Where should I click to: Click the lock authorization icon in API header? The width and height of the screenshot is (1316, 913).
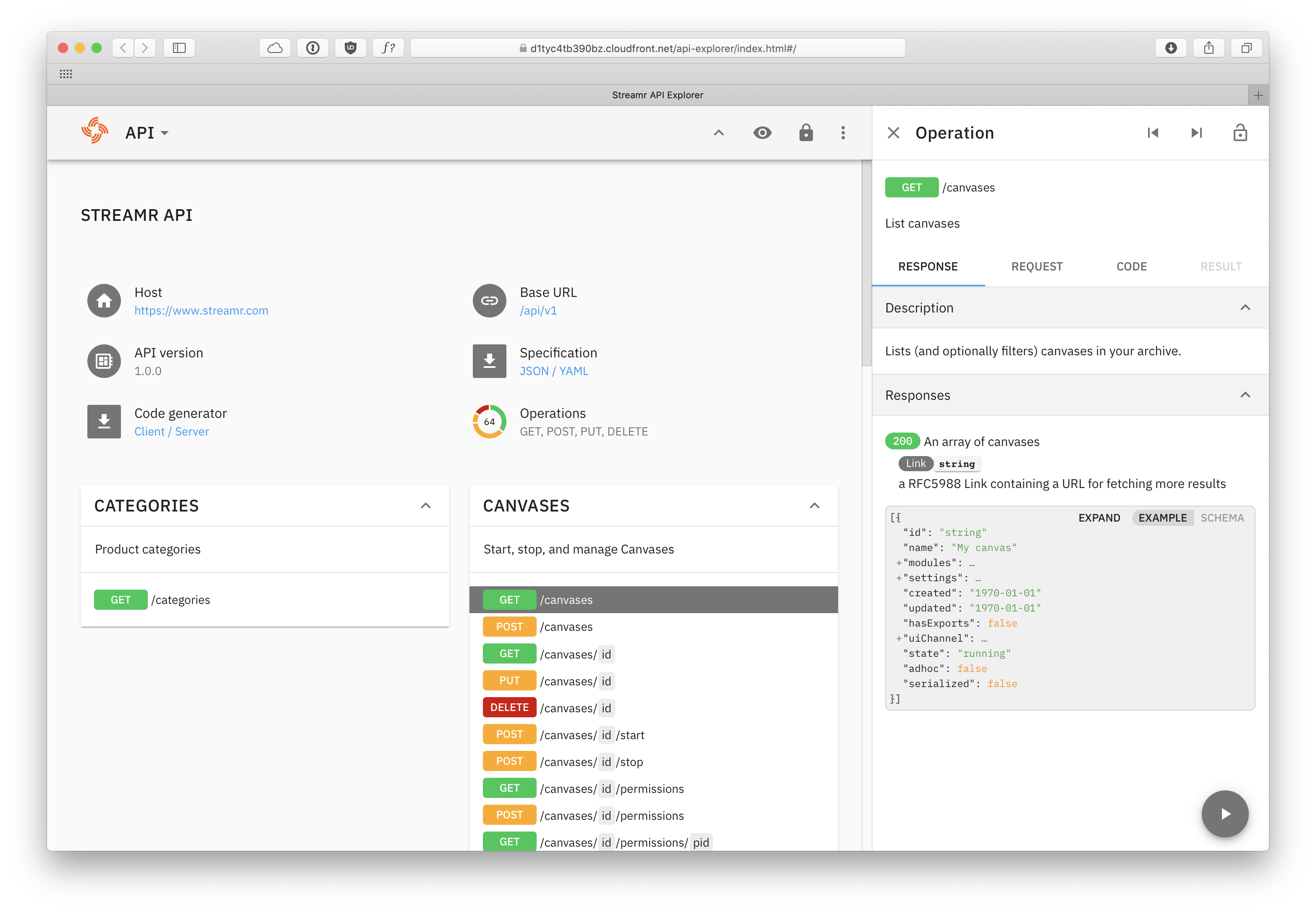[805, 133]
